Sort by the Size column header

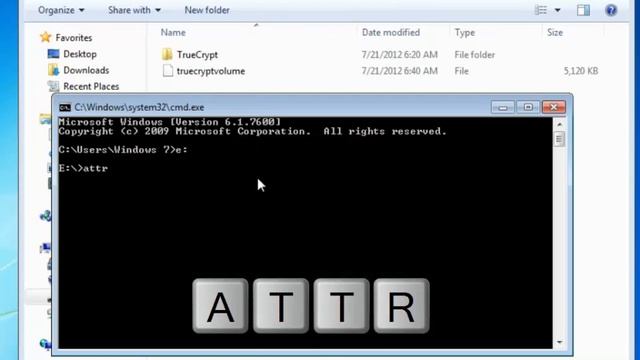tap(555, 33)
